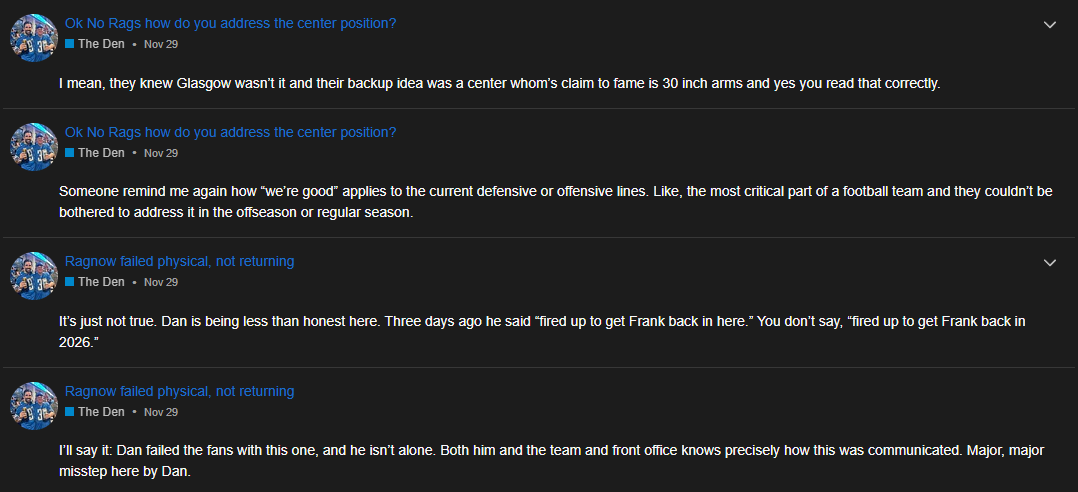1078x492 pixels.
Task: Click The Den category square above "less than honest" post
Action: pos(70,282)
